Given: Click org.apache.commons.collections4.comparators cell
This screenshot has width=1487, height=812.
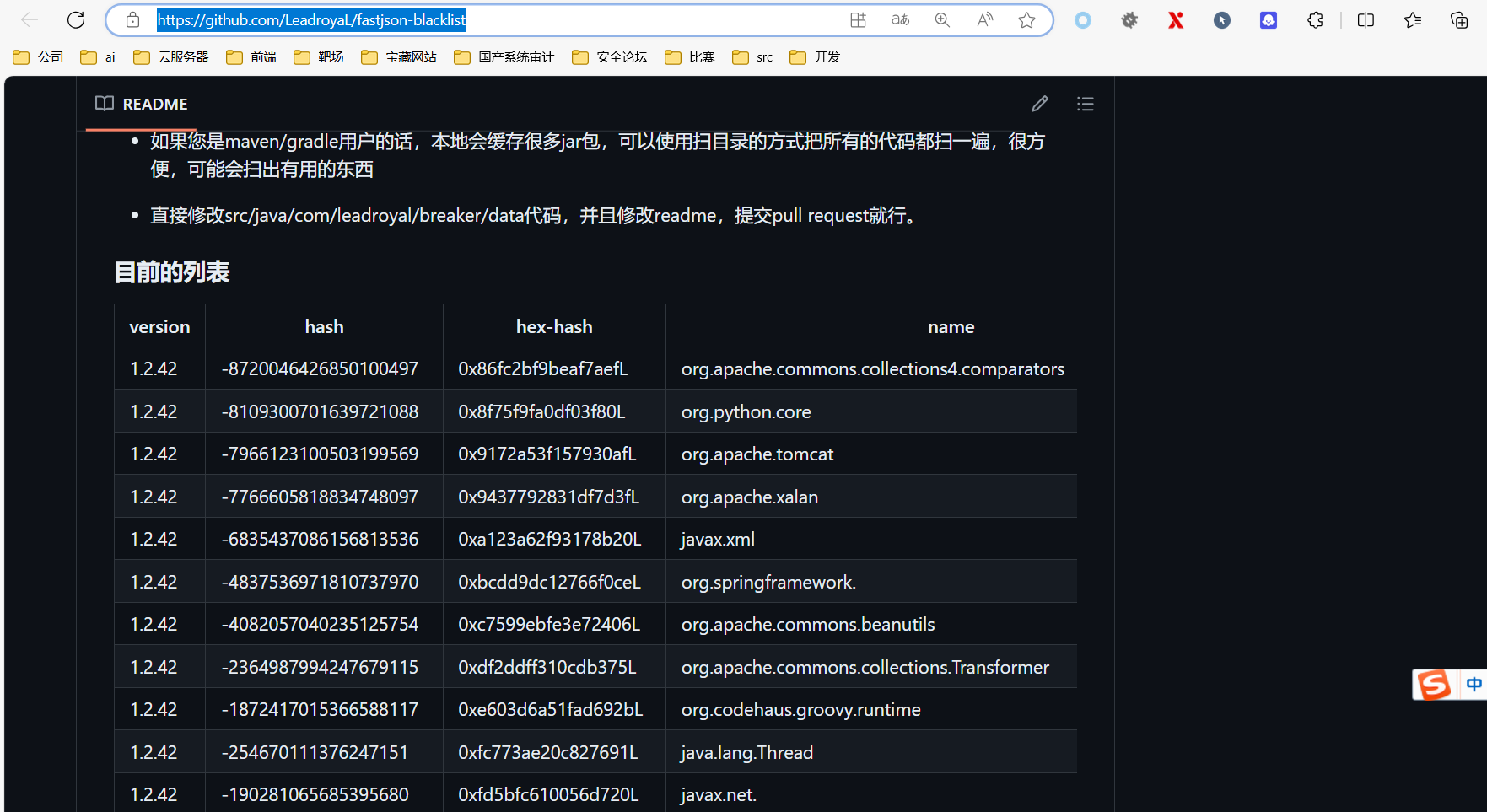Looking at the screenshot, I should point(873,368).
